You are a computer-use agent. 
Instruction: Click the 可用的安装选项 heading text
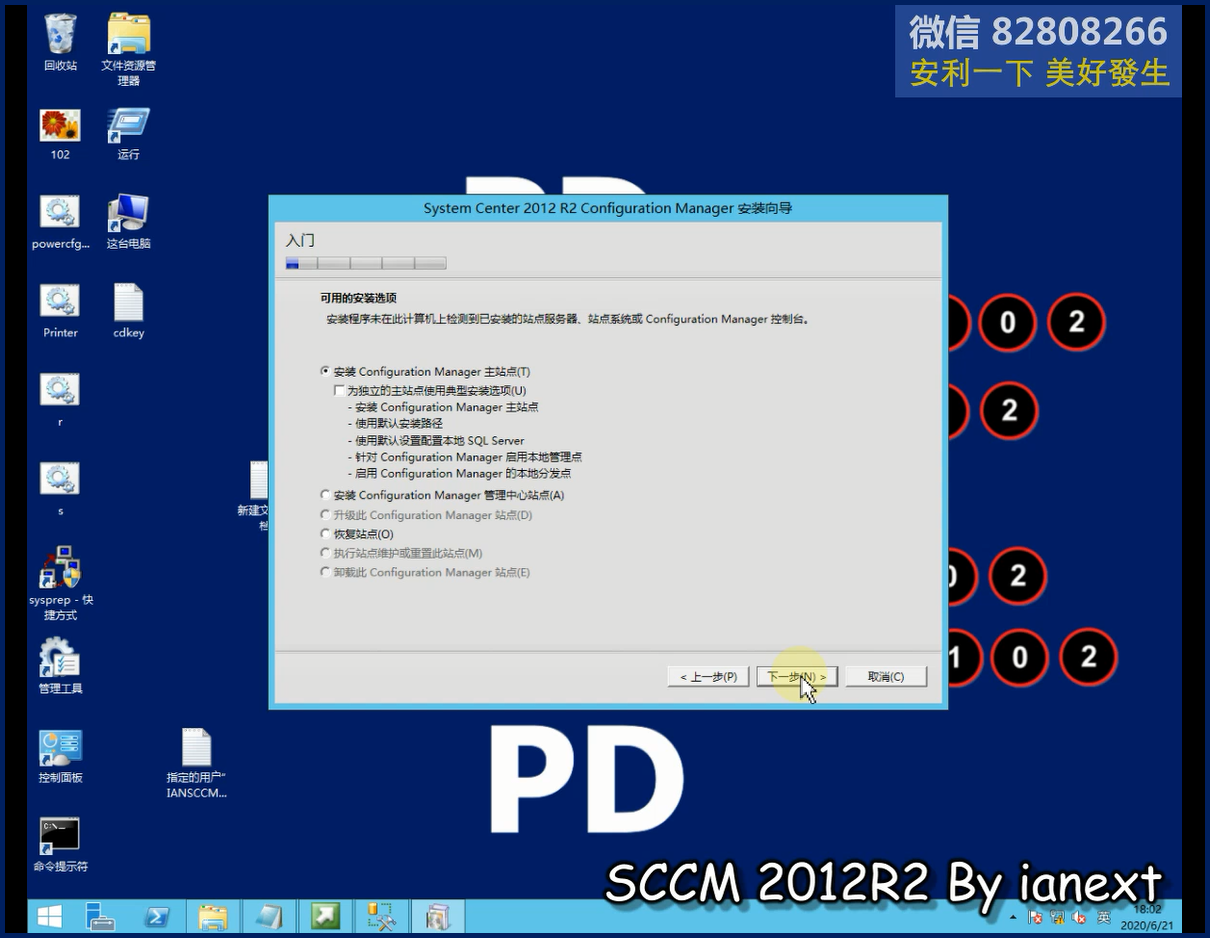(x=358, y=298)
